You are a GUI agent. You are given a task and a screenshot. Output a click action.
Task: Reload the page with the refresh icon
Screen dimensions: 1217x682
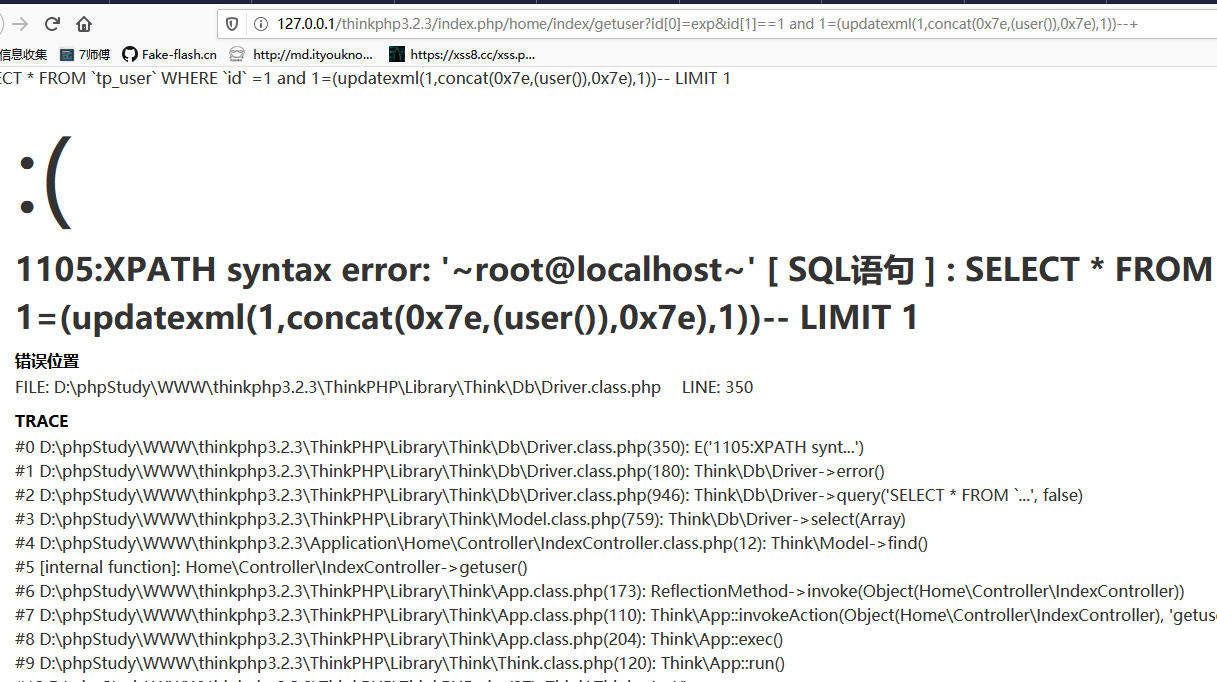(52, 24)
